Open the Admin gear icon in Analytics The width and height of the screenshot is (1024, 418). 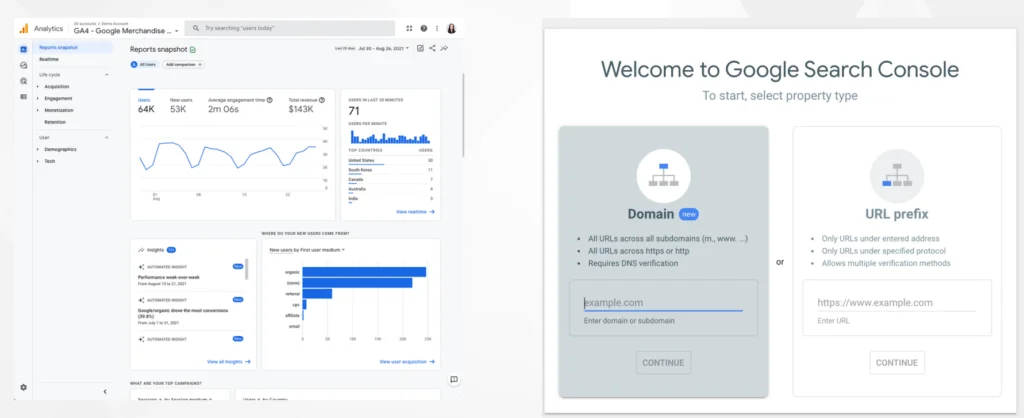[24, 387]
